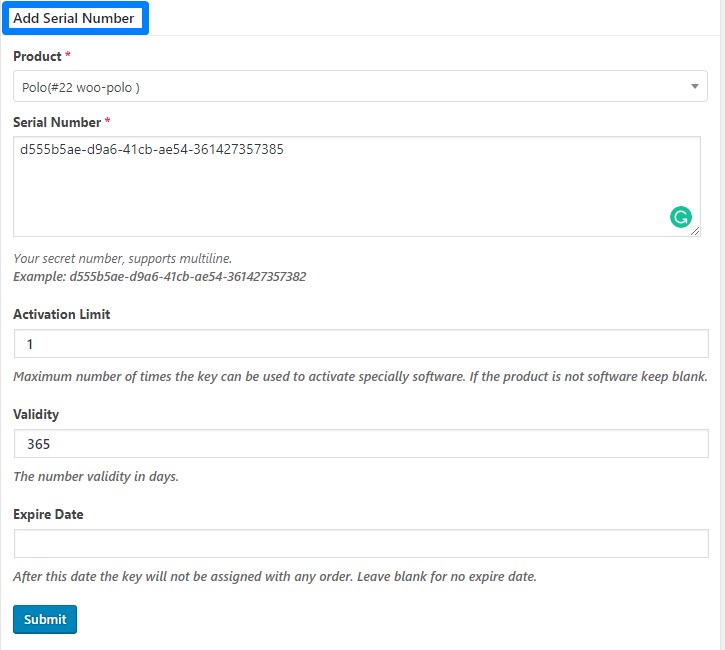The height and width of the screenshot is (650, 725).
Task: Click the Validity field showing 365
Action: pos(361,444)
